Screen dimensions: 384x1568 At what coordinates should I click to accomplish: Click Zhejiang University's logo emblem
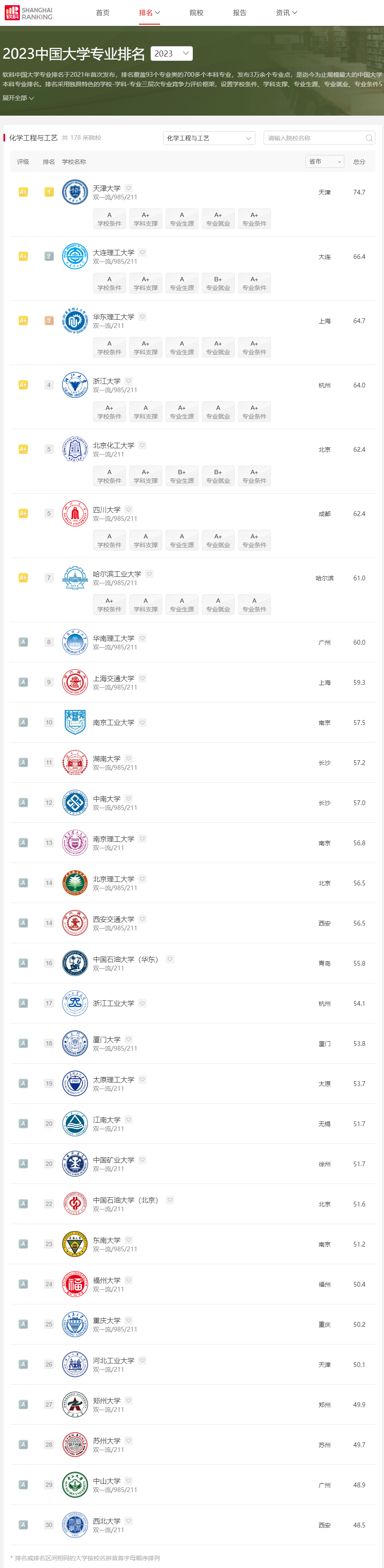click(75, 385)
